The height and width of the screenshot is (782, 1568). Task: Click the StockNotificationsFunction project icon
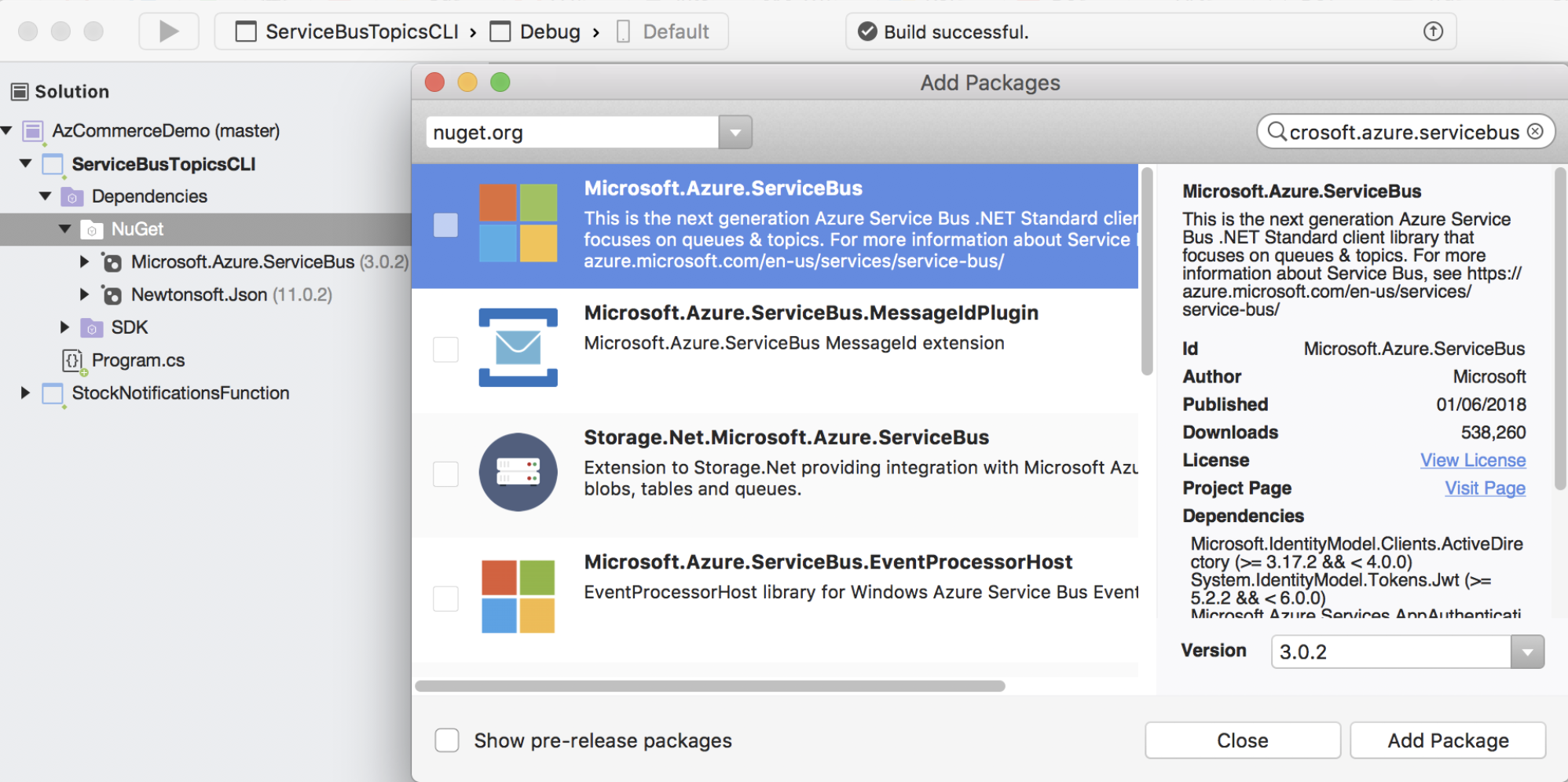point(53,393)
